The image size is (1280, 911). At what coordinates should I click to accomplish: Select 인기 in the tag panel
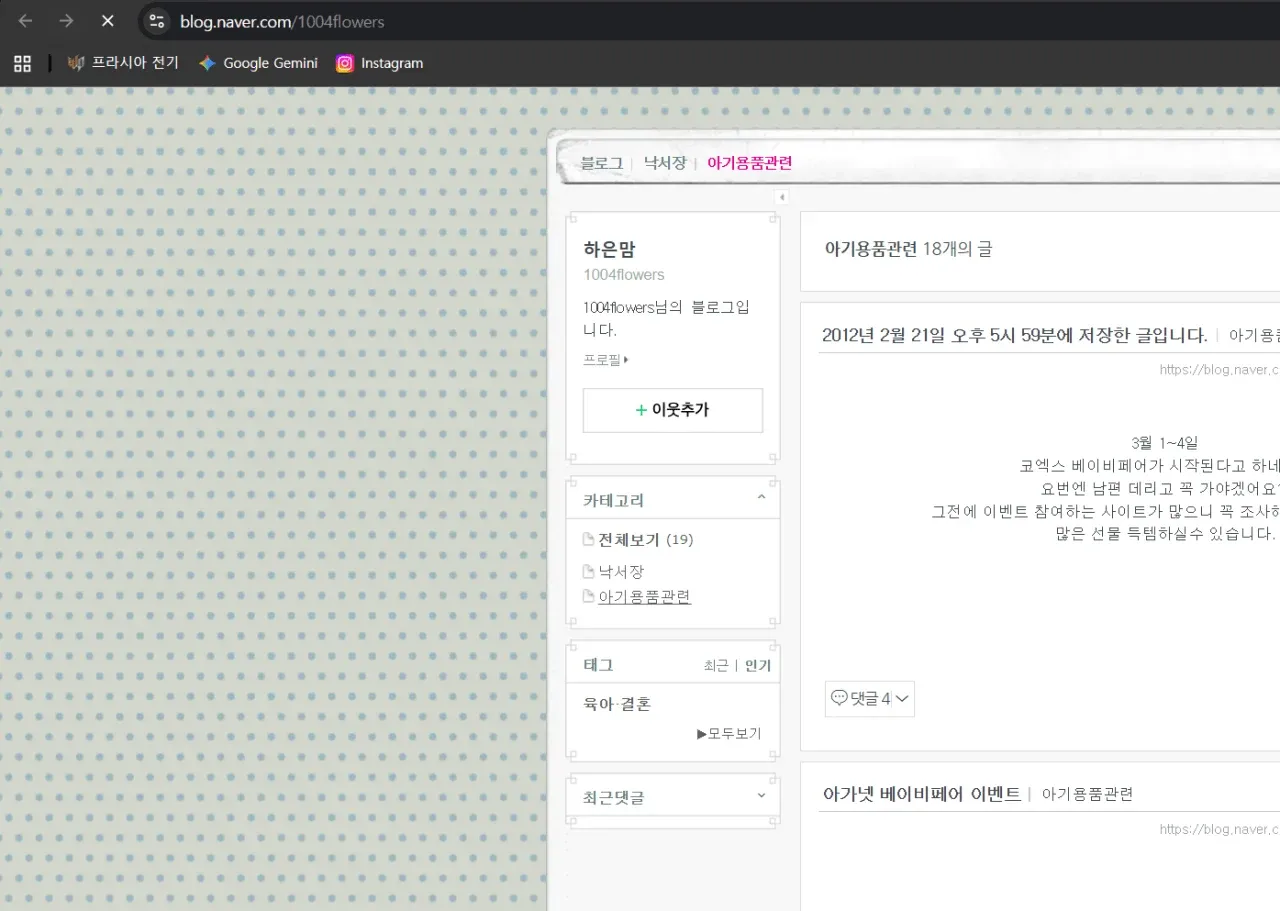pos(757,664)
